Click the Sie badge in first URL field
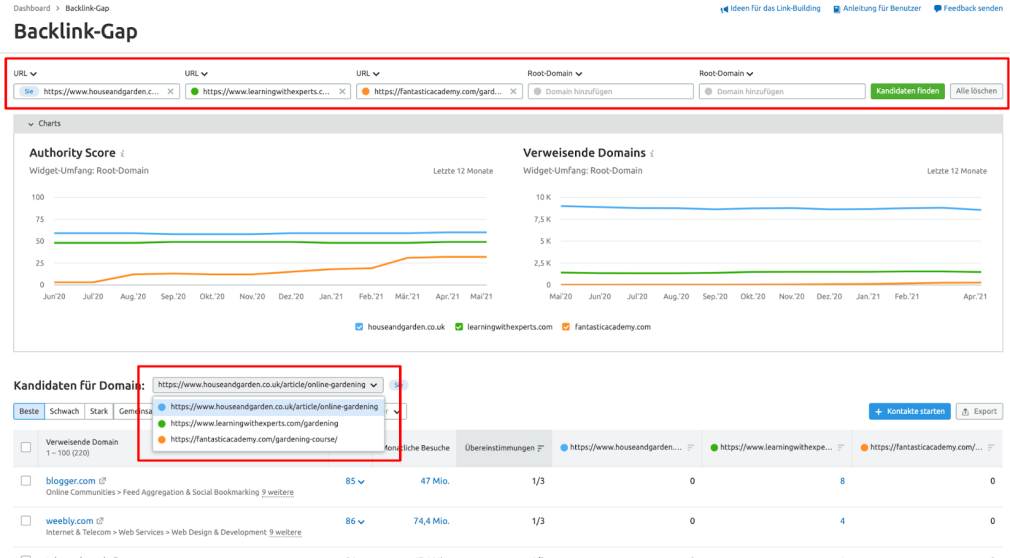1010x558 pixels. point(28,91)
